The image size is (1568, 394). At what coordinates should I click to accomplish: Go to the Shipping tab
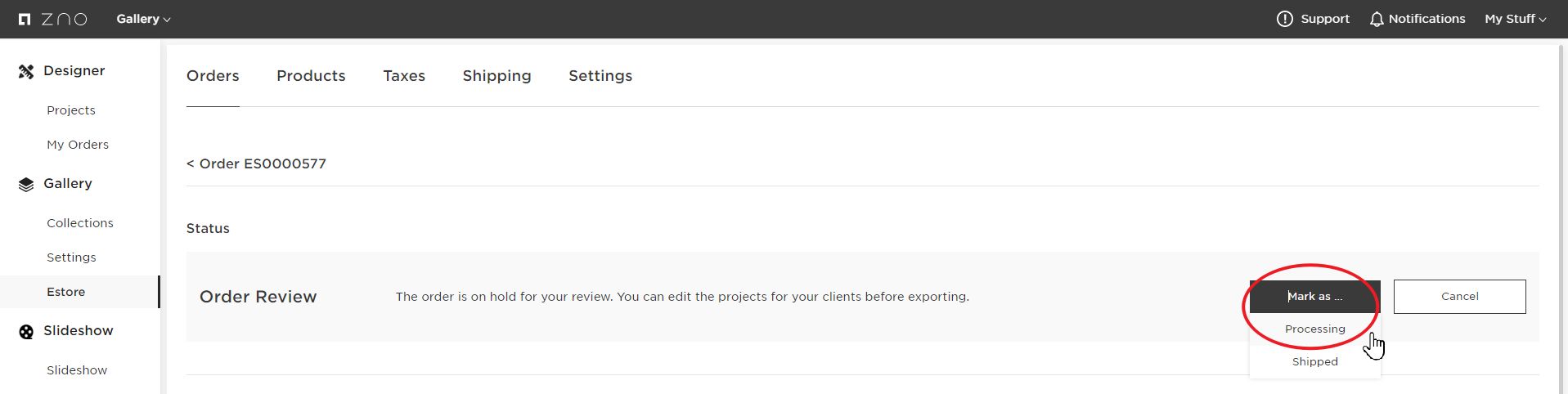[496, 76]
